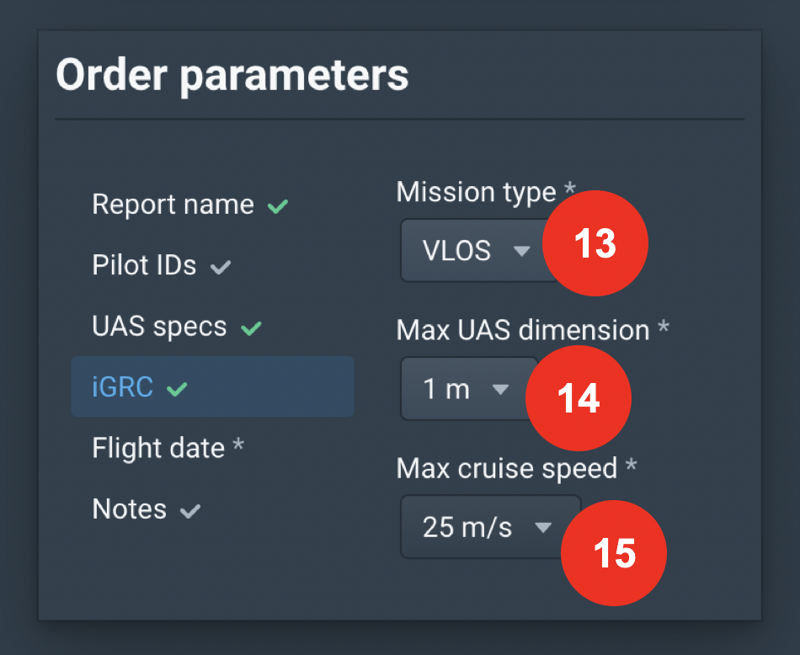The height and width of the screenshot is (655, 800).
Task: Click the Max UAS dimension label
Action: click(x=523, y=330)
